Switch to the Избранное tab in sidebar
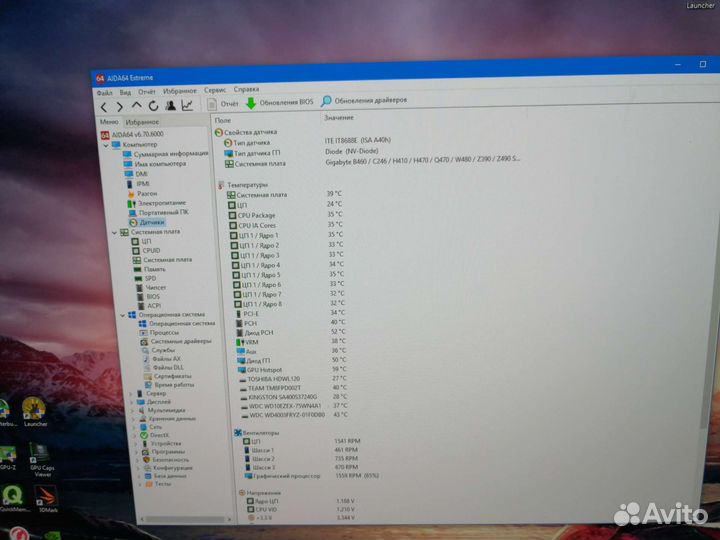Screen dimensions: 720x540 tap(142, 122)
